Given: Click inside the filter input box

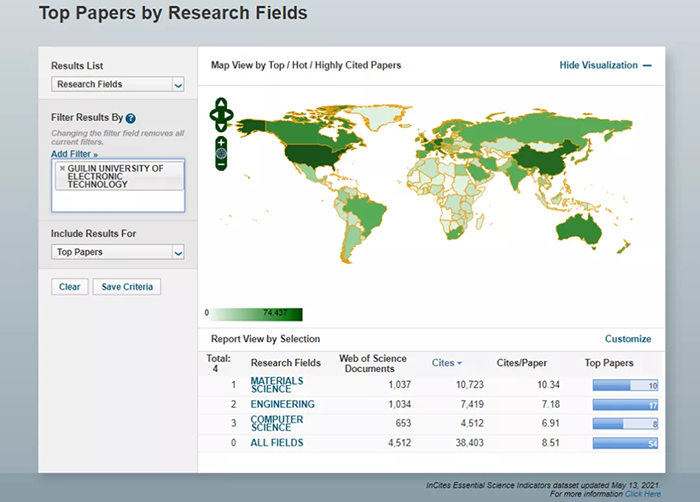Looking at the screenshot, I should (x=117, y=200).
